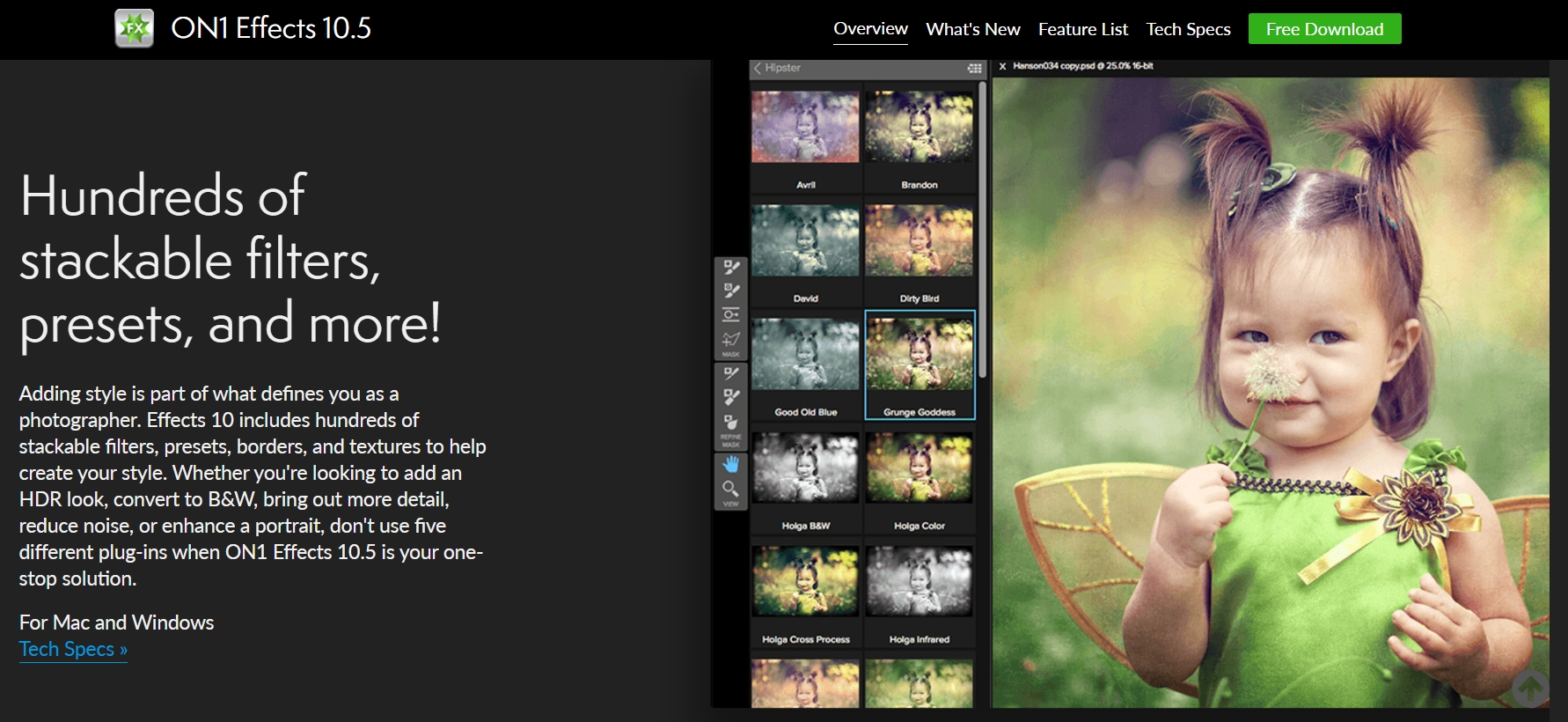The image size is (1568, 722).
Task: Select the Refine Brush tool
Action: point(731,373)
